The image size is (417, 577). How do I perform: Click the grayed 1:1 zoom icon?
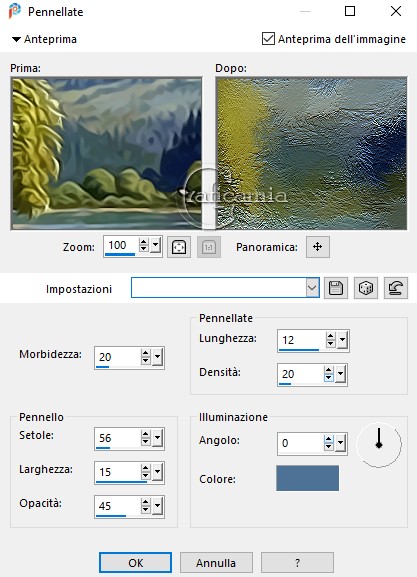(209, 247)
